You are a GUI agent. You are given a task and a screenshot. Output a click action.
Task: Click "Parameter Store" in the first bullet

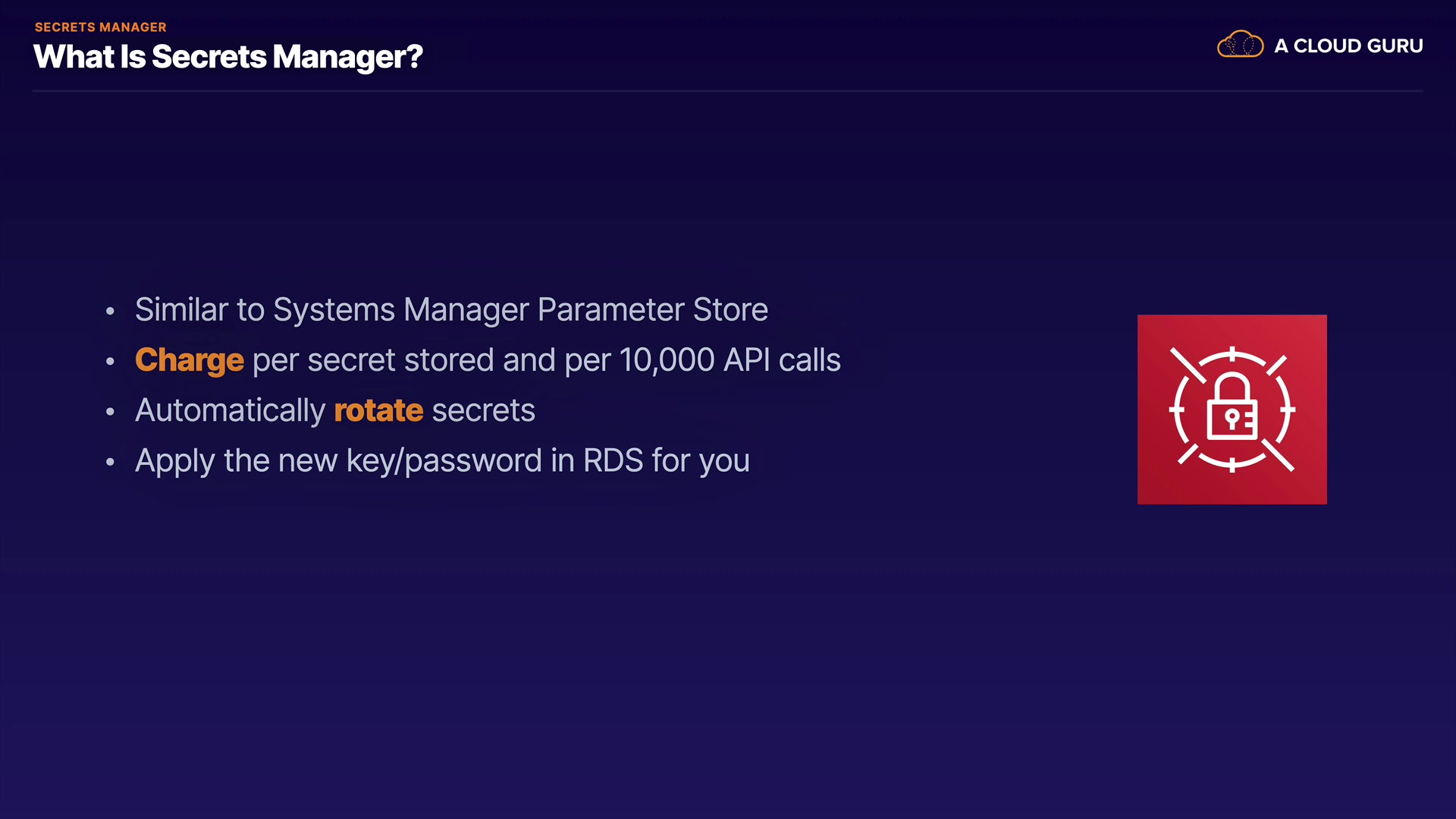pyautogui.click(x=653, y=309)
